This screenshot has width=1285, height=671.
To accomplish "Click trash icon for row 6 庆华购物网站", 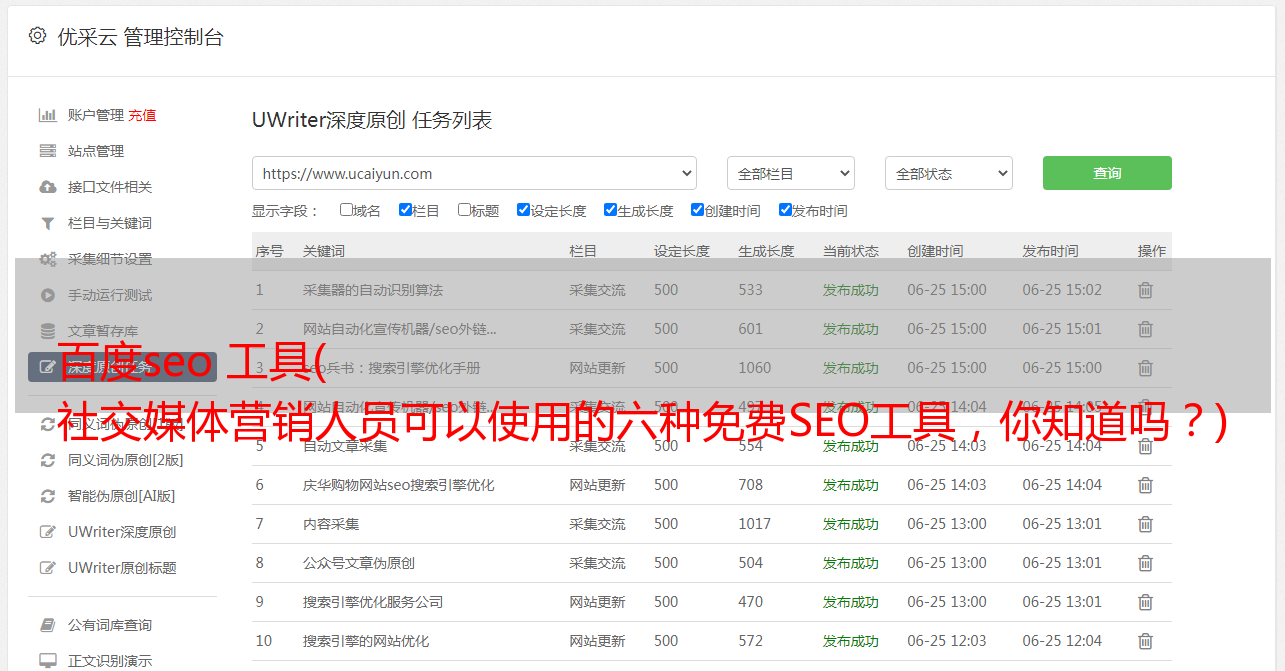I will tap(1145, 485).
